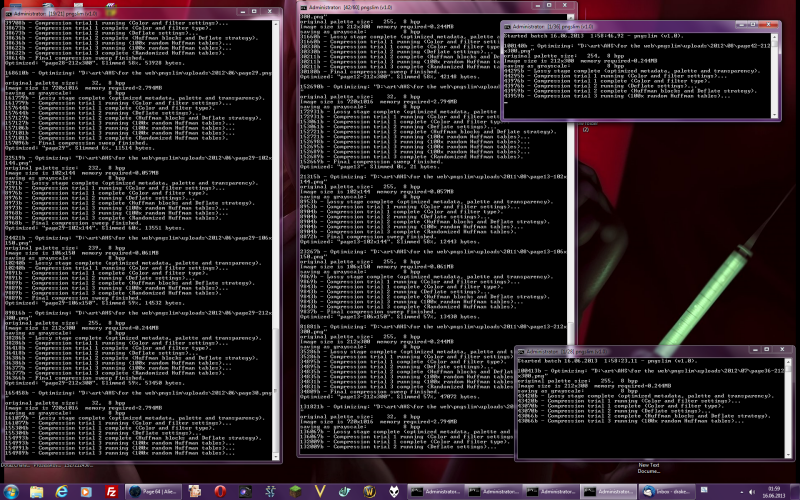Click the taskbar icon between Opera and Minecraft nearest Opera
Screen dimensions: 800x500
(x=245, y=492)
